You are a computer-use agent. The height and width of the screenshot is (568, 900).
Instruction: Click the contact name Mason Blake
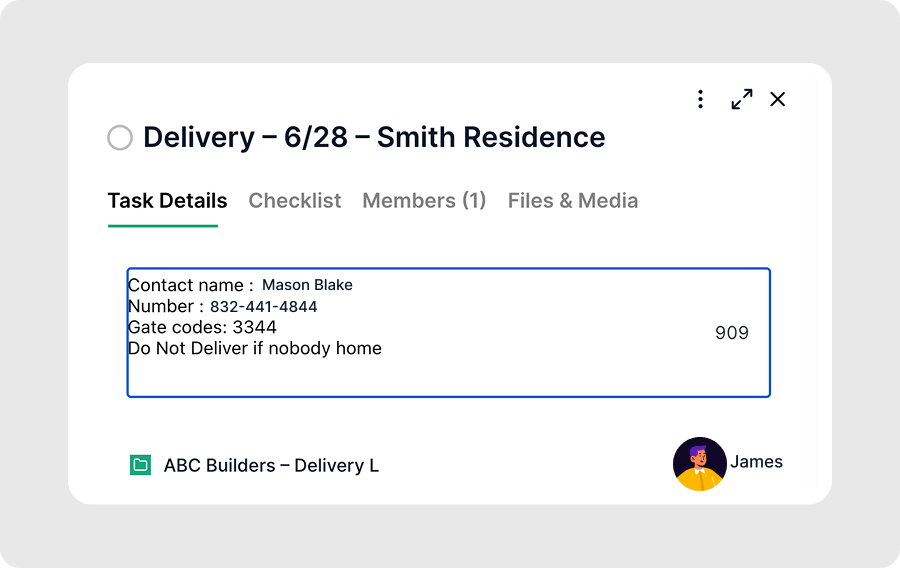click(307, 285)
